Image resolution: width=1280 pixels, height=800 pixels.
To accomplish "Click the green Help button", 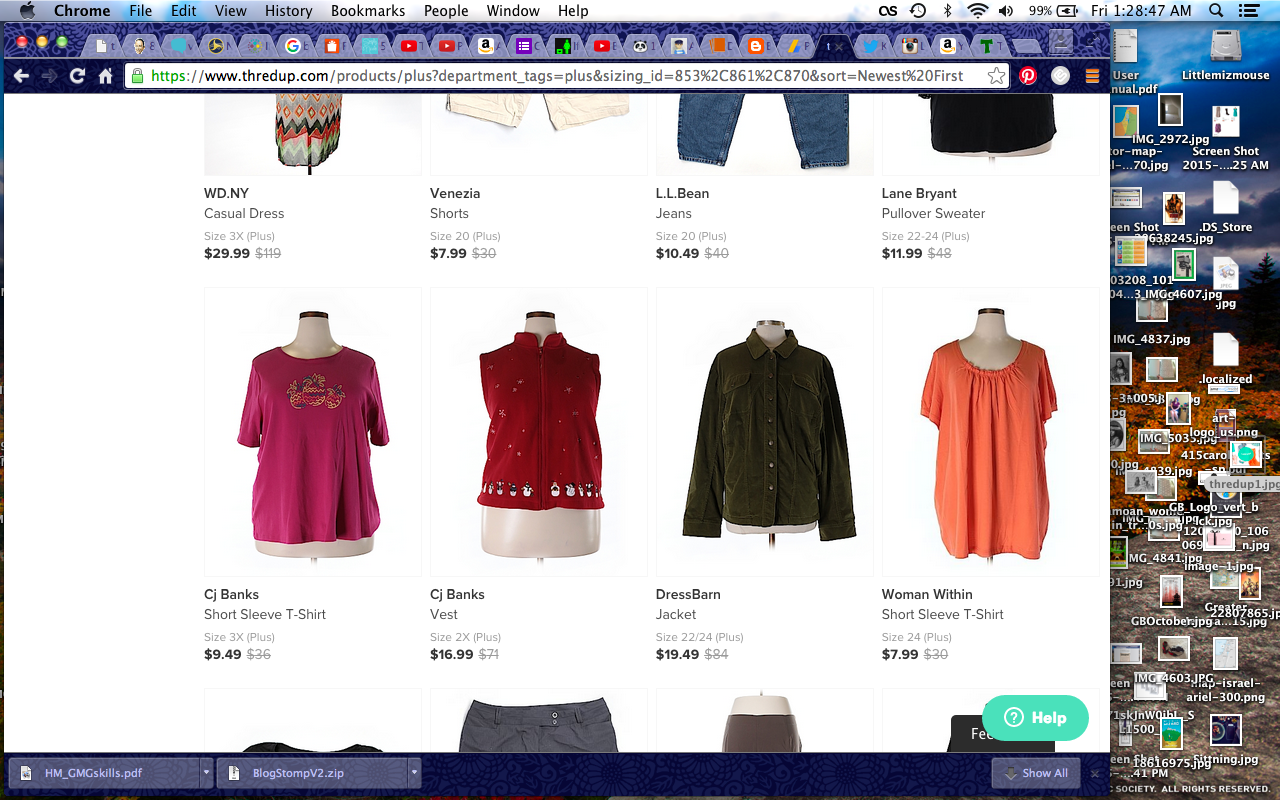I will tap(1035, 717).
